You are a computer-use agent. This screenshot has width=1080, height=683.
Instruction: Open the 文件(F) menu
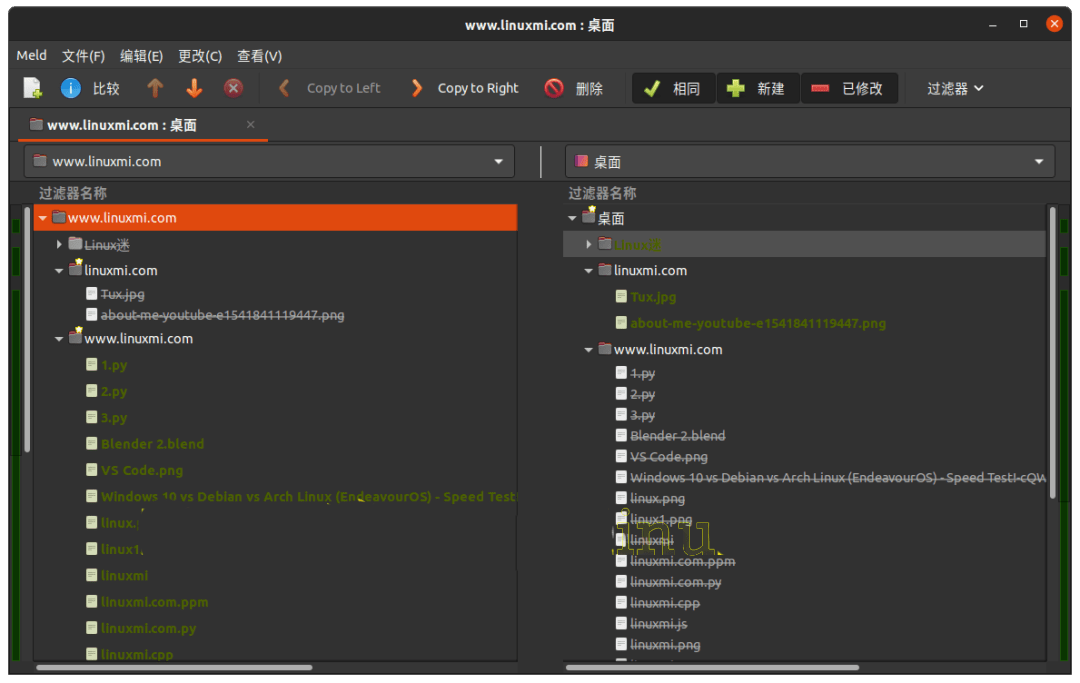(83, 56)
